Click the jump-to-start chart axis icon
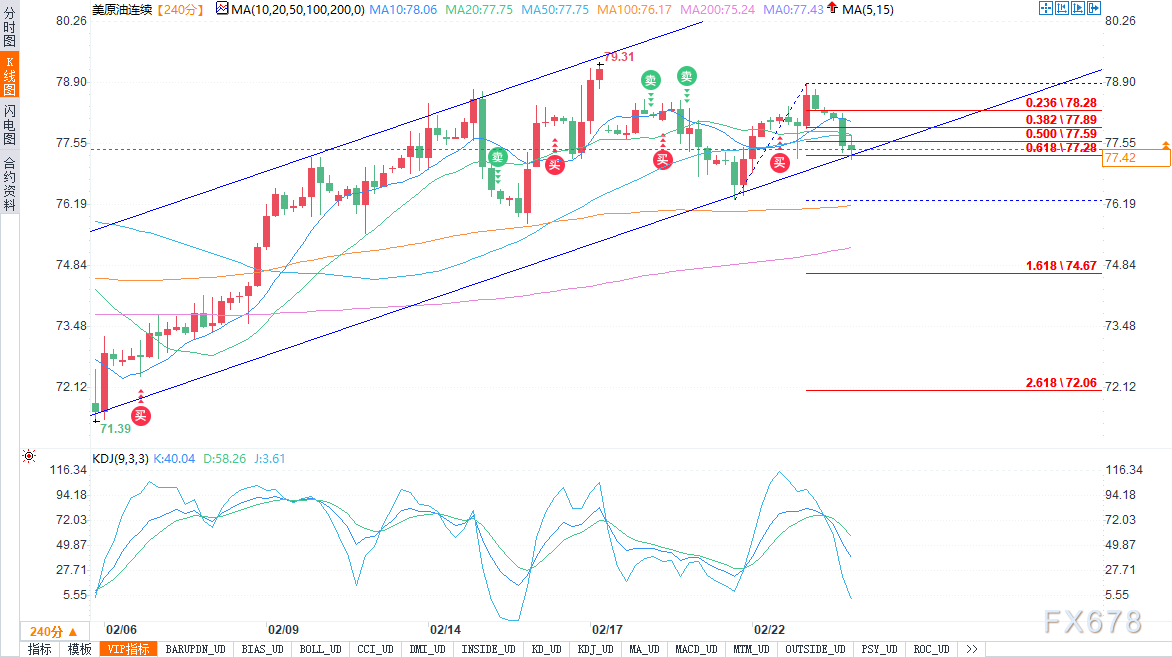 click(x=1061, y=8)
